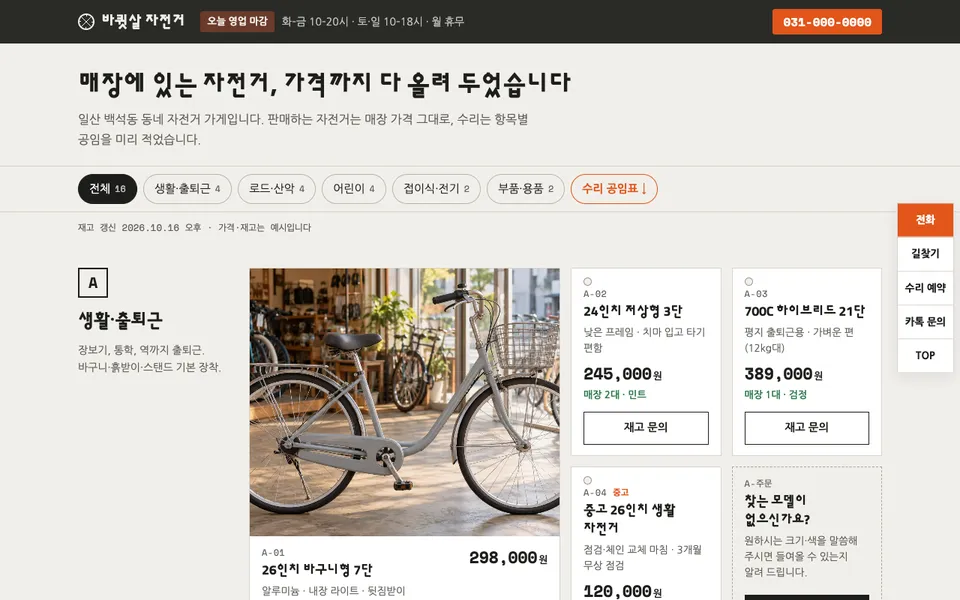Image resolution: width=960 pixels, height=600 pixels.
Task: Click the business hours text in header
Action: tap(373, 21)
